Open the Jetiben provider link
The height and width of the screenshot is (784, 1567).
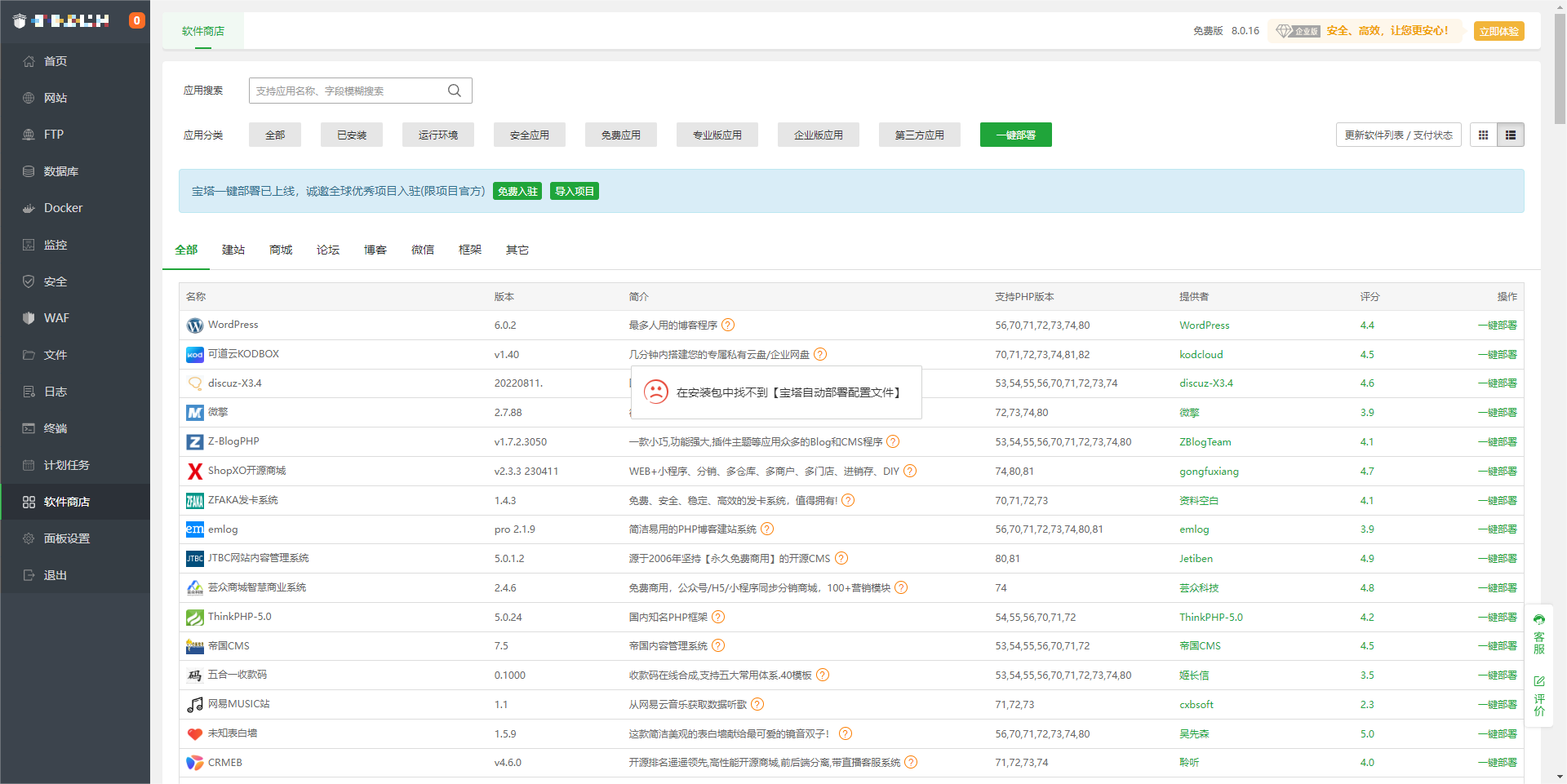click(x=1196, y=558)
